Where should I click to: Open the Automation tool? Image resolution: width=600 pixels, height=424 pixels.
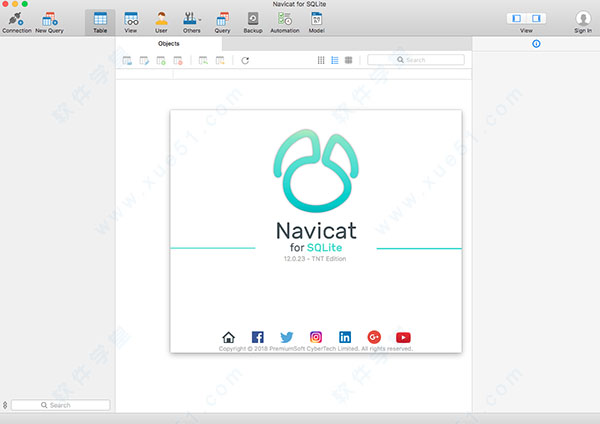[x=284, y=20]
